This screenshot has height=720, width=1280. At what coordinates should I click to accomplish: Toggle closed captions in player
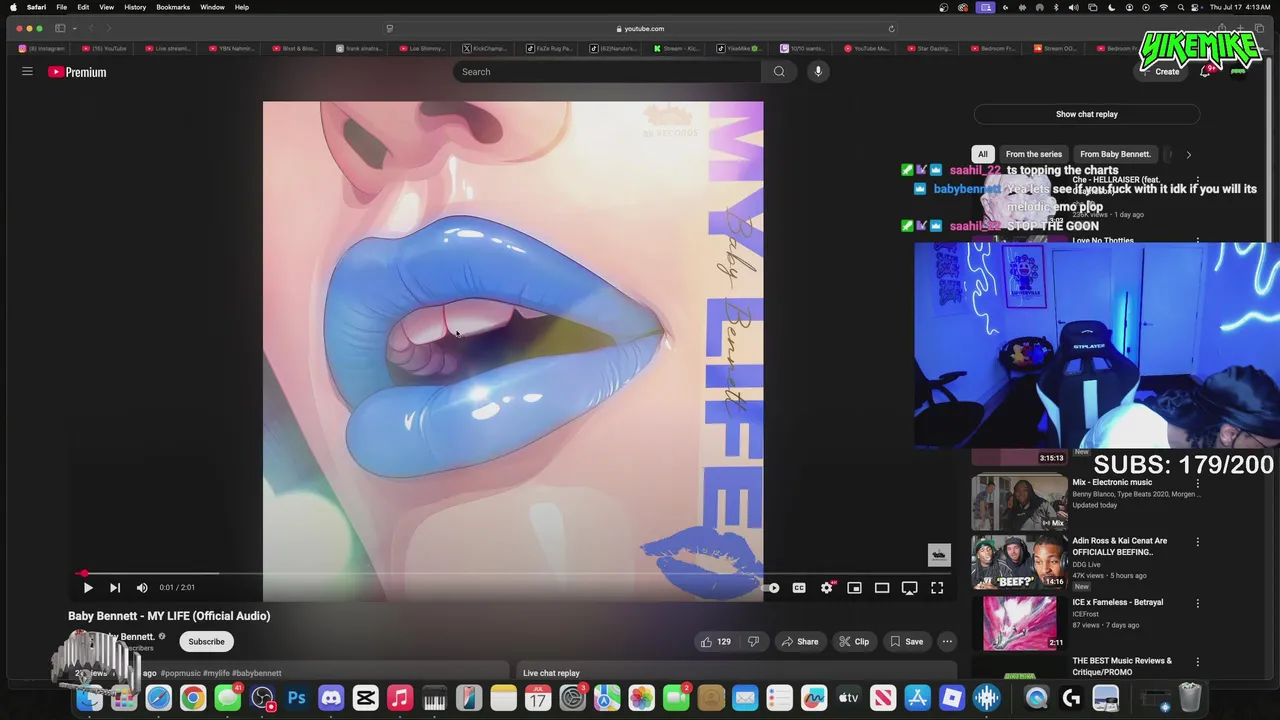click(x=799, y=588)
